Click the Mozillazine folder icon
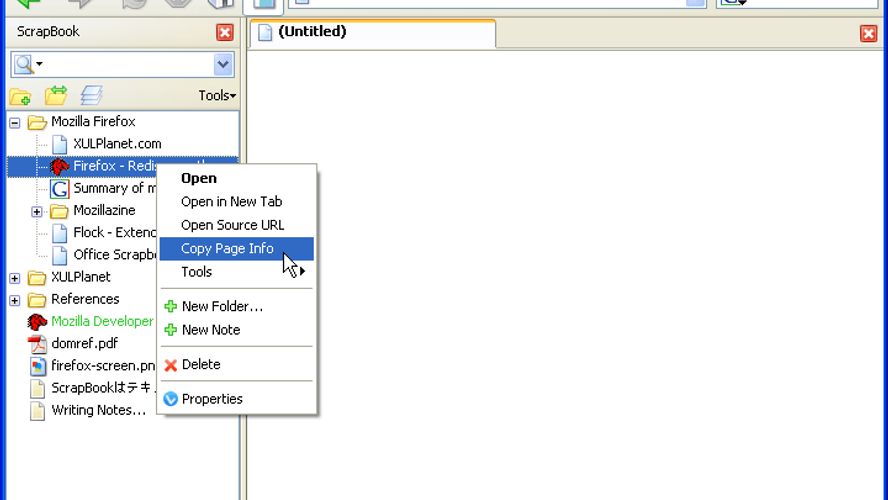The width and height of the screenshot is (888, 500). [x=59, y=211]
